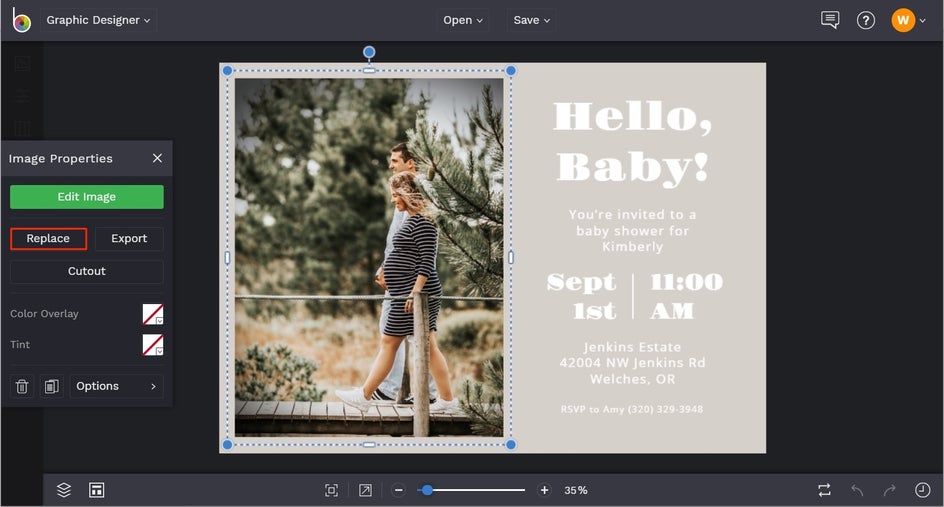944x507 pixels.
Task: Open the help question mark icon
Action: pos(866,20)
